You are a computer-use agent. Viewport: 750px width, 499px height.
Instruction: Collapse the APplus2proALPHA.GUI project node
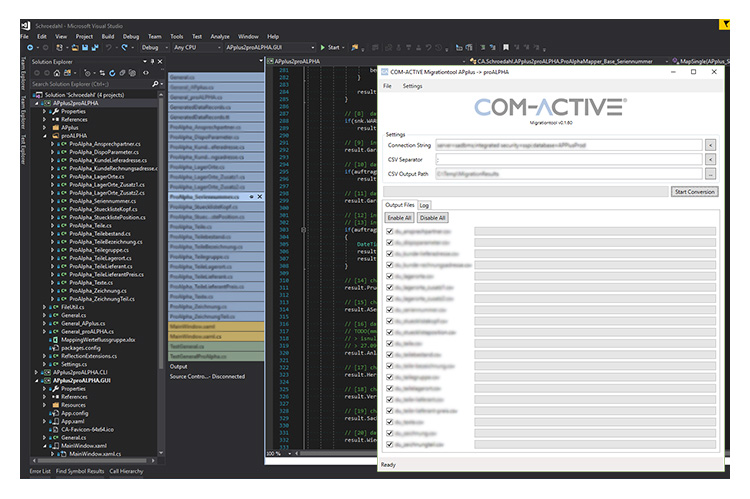click(36, 380)
